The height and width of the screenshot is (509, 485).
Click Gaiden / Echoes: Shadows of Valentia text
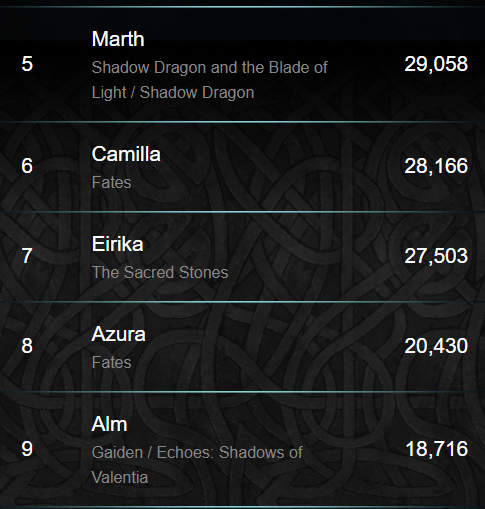197,465
